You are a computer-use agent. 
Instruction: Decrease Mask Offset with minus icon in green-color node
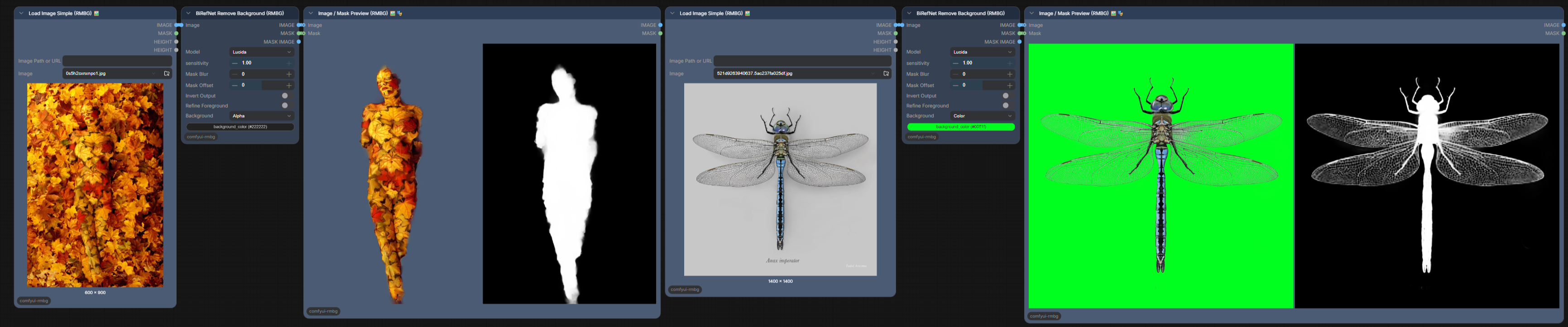tap(956, 85)
